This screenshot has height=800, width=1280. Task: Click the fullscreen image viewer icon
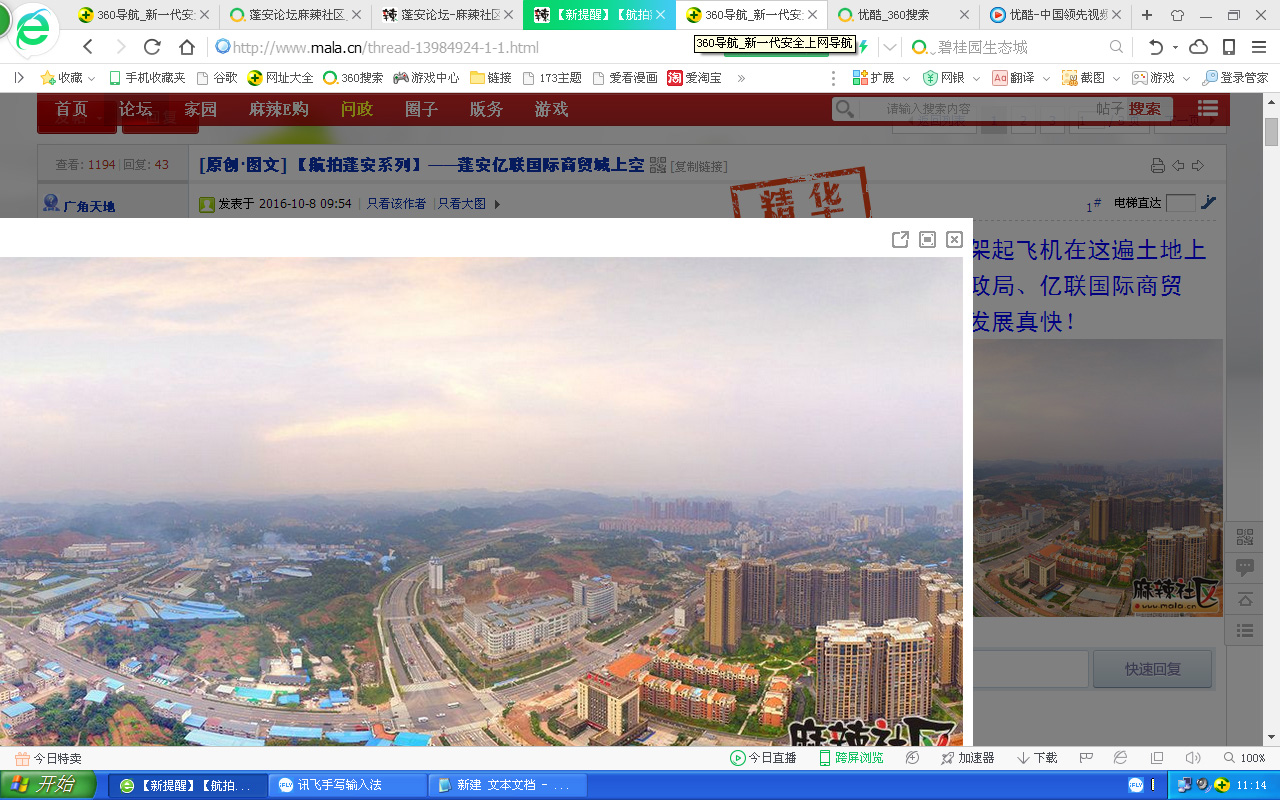click(x=927, y=239)
